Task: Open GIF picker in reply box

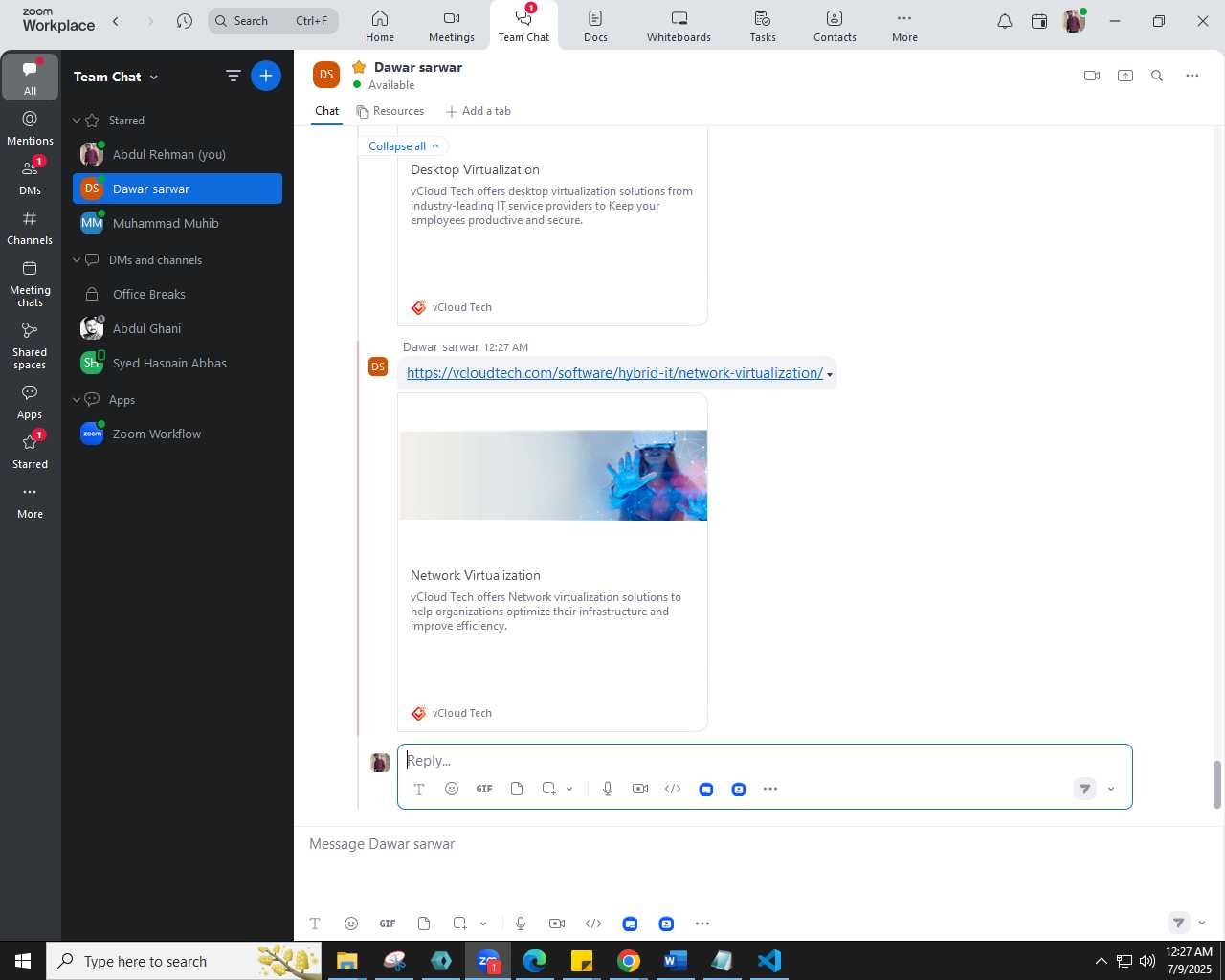Action: tap(484, 789)
